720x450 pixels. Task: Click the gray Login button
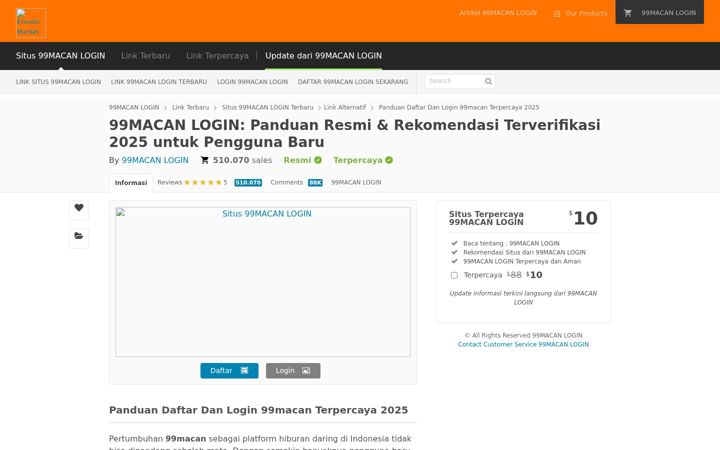point(293,371)
